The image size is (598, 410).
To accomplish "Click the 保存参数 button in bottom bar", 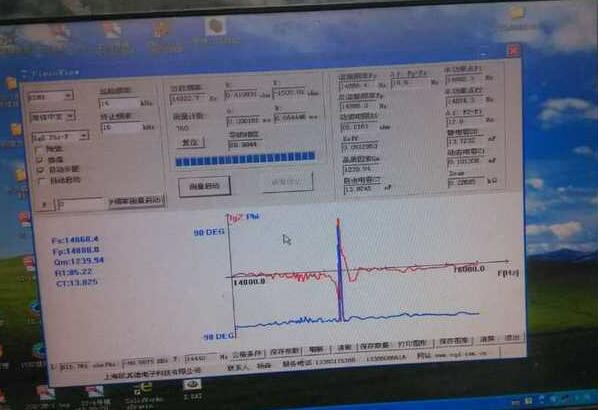I will [375, 346].
